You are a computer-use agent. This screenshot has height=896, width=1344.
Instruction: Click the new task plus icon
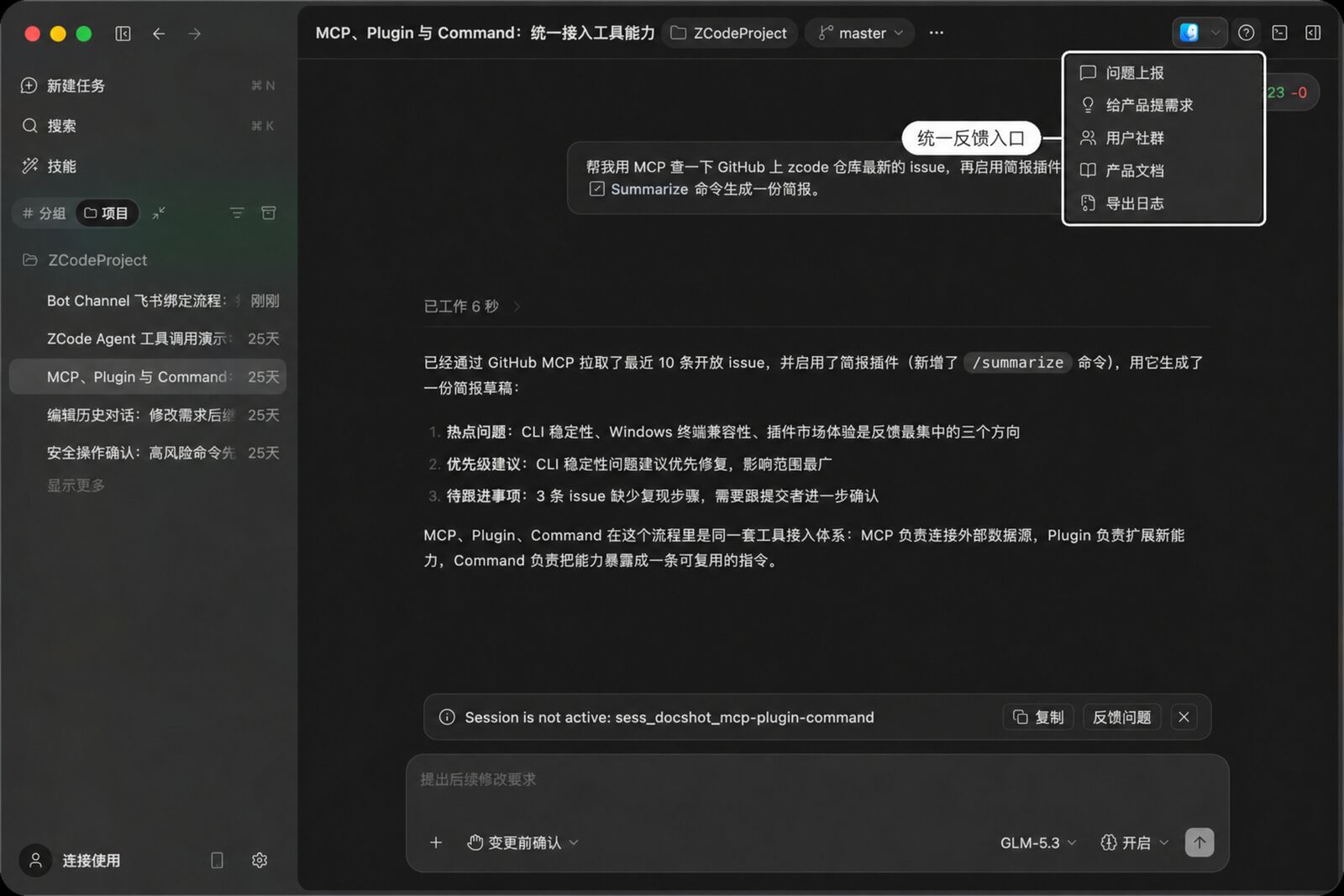(x=29, y=86)
